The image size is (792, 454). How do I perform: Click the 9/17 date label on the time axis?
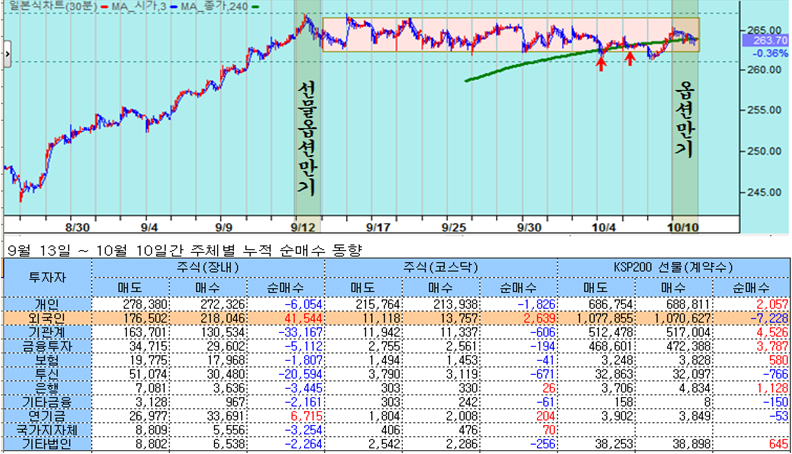[x=378, y=227]
